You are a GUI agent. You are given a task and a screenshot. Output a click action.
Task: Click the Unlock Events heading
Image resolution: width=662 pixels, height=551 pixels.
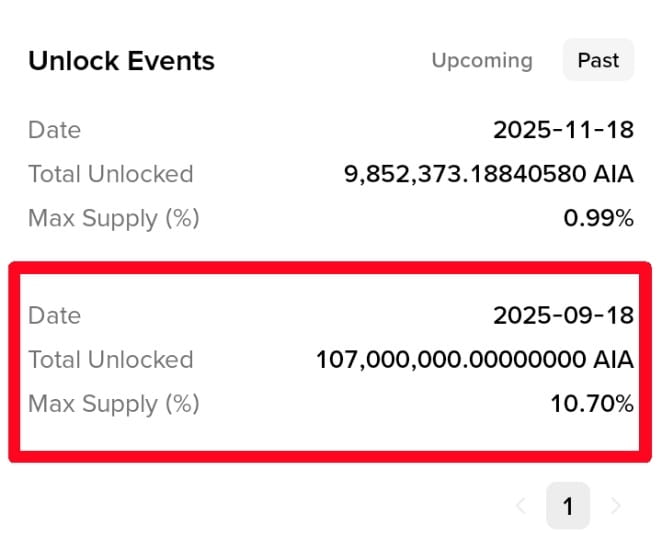122,61
